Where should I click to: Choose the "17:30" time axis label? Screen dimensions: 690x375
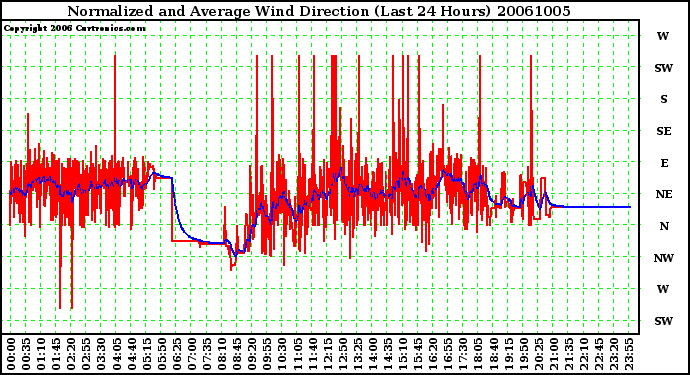click(x=463, y=354)
